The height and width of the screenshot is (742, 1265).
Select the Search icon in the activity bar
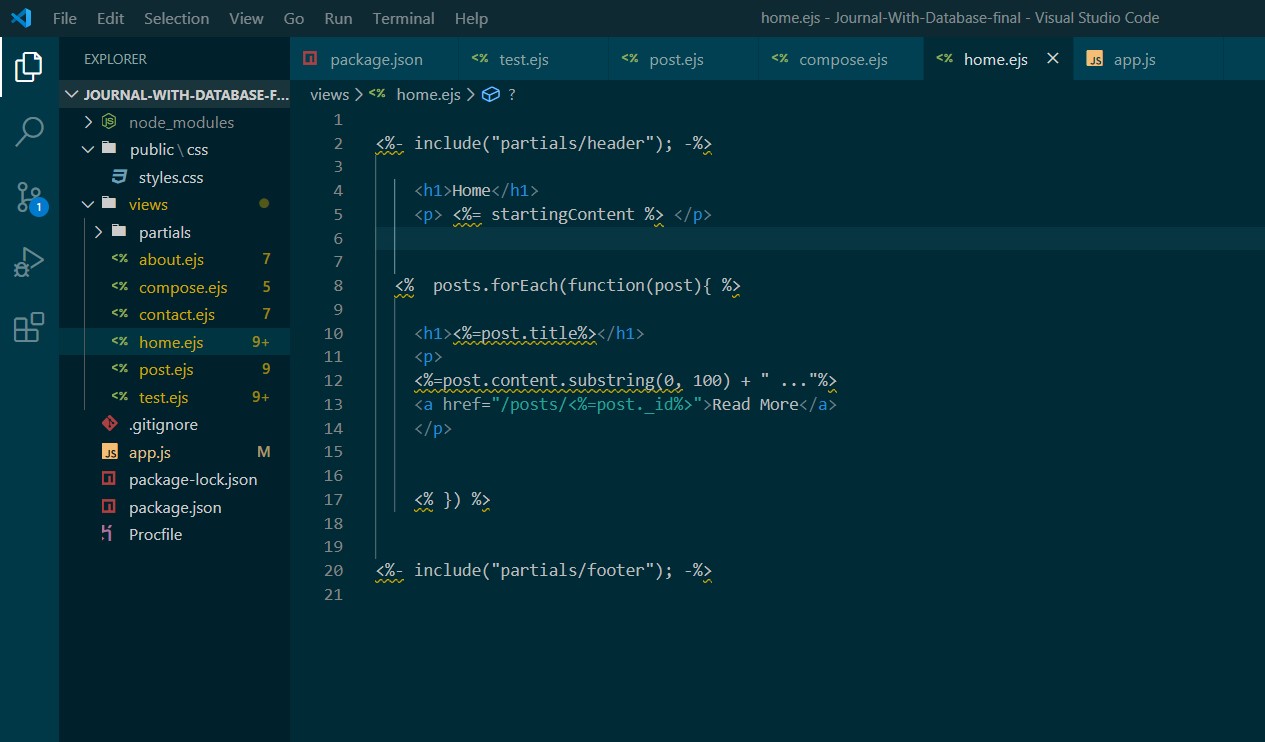tap(27, 130)
